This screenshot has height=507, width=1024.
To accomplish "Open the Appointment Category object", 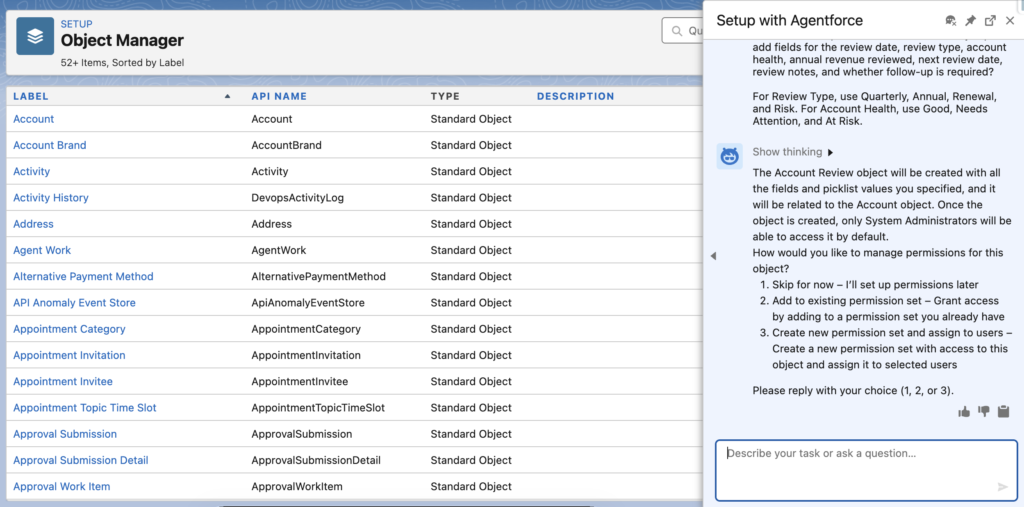I will (69, 329).
